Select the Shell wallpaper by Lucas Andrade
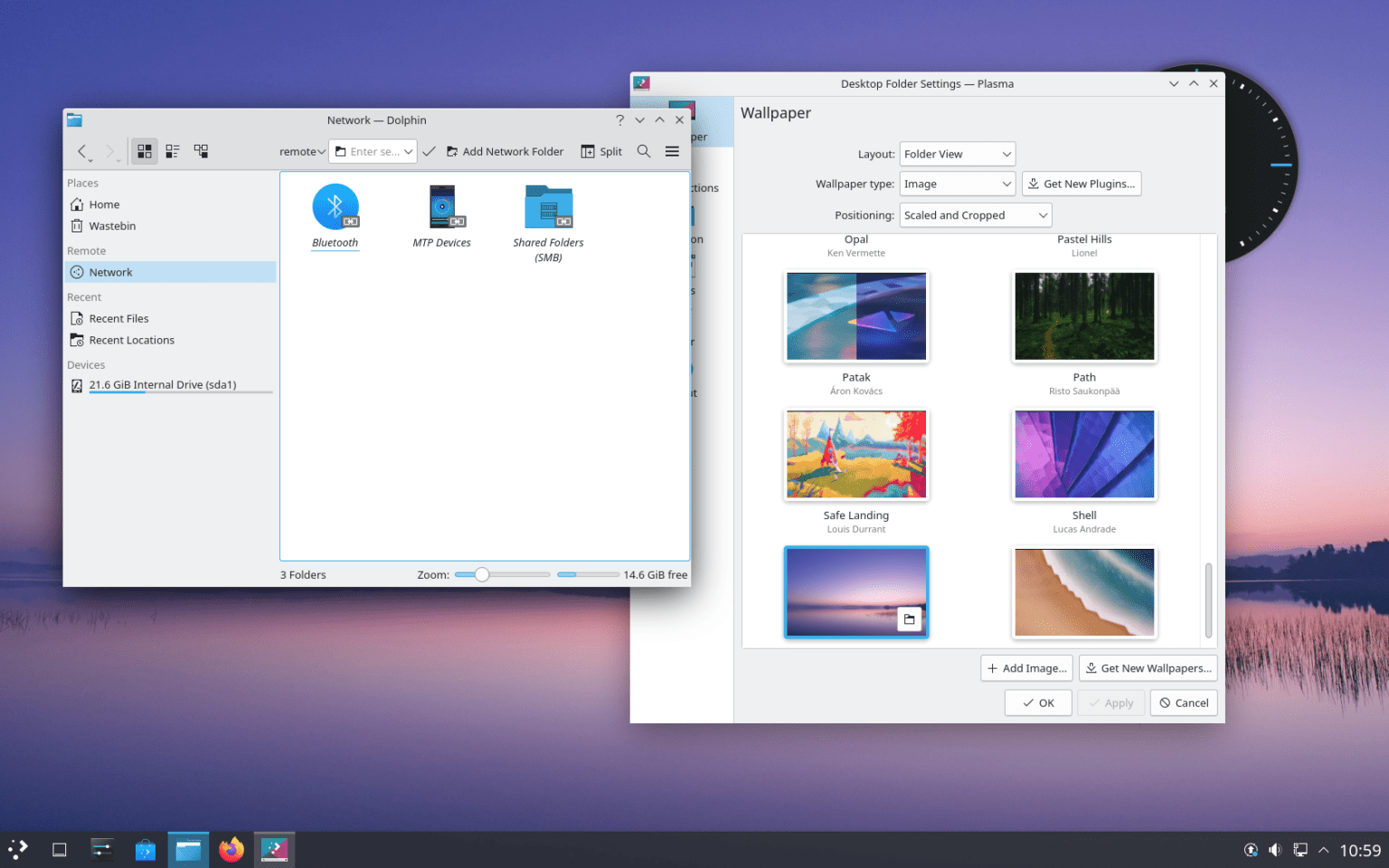 (1083, 455)
